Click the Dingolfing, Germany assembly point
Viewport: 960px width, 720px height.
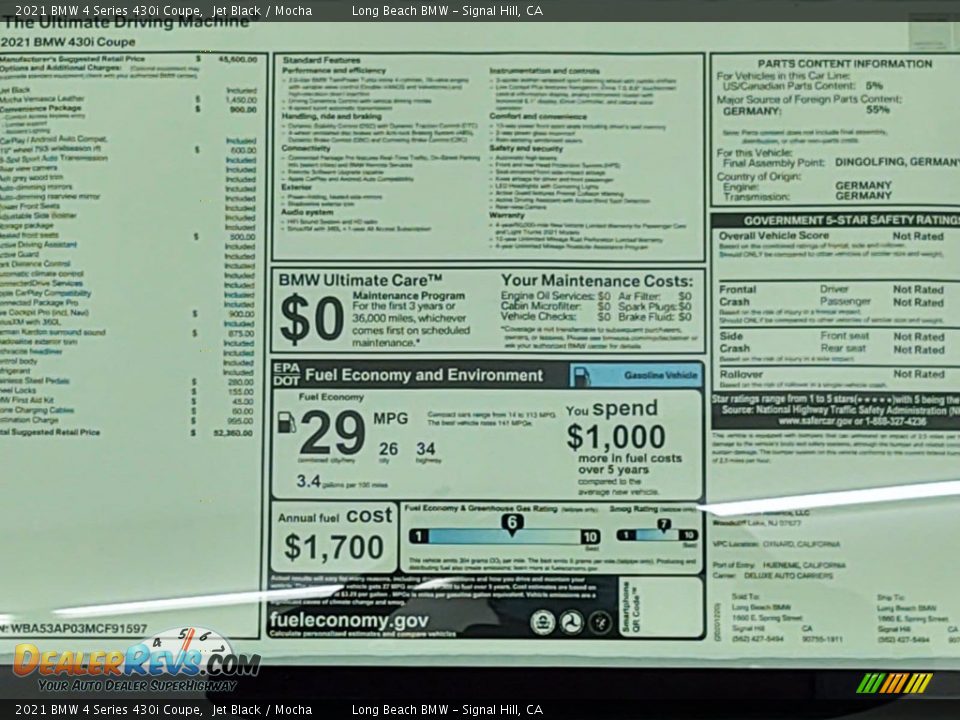click(x=897, y=162)
